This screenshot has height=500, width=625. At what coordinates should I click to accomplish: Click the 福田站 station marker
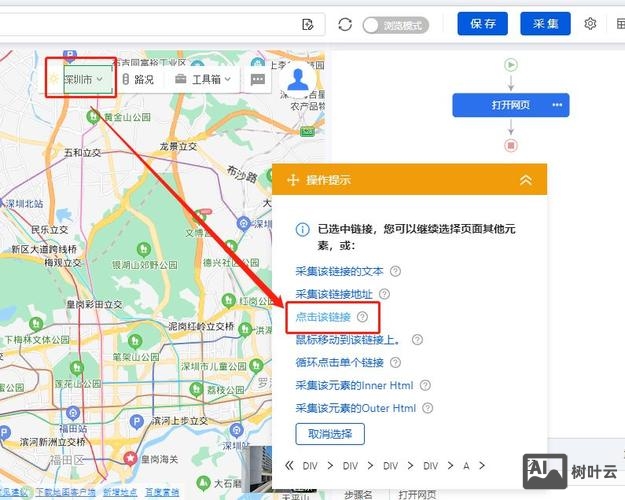[73, 413]
